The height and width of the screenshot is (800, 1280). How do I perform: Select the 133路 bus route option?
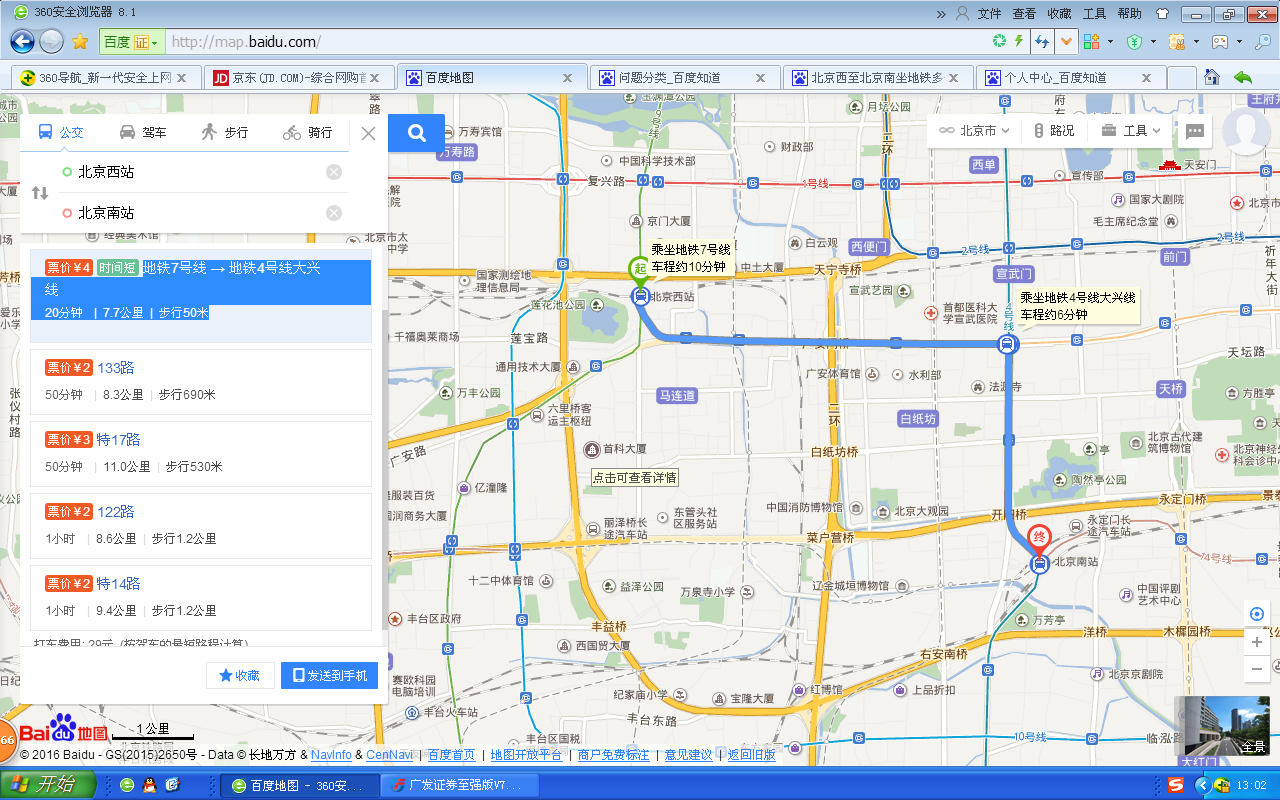click(201, 381)
